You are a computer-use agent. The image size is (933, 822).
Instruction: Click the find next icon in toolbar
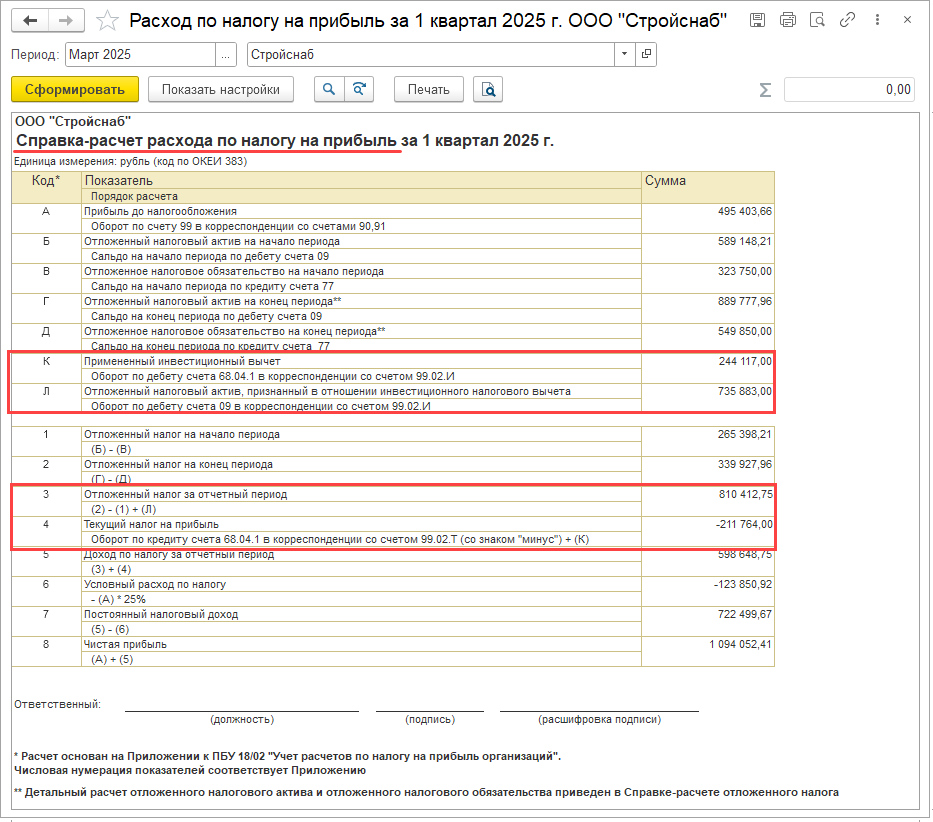pos(358,89)
